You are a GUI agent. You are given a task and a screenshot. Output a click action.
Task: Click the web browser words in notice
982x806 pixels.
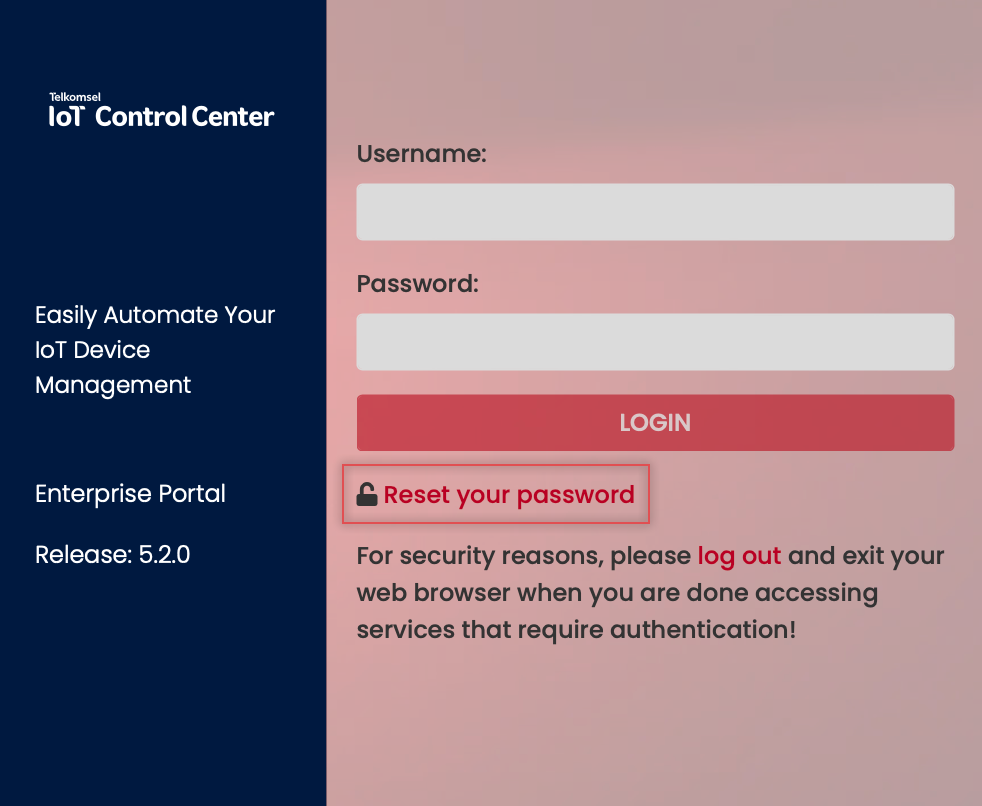click(433, 592)
